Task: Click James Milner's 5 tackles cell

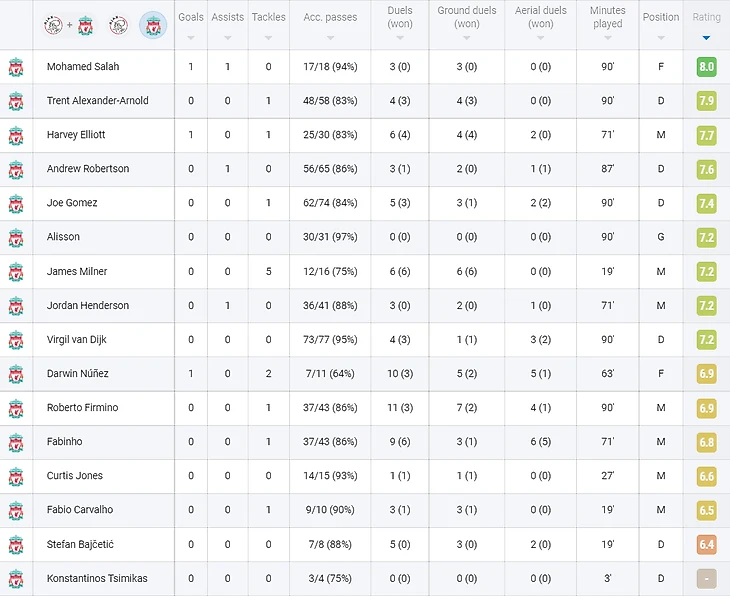Action: click(269, 271)
